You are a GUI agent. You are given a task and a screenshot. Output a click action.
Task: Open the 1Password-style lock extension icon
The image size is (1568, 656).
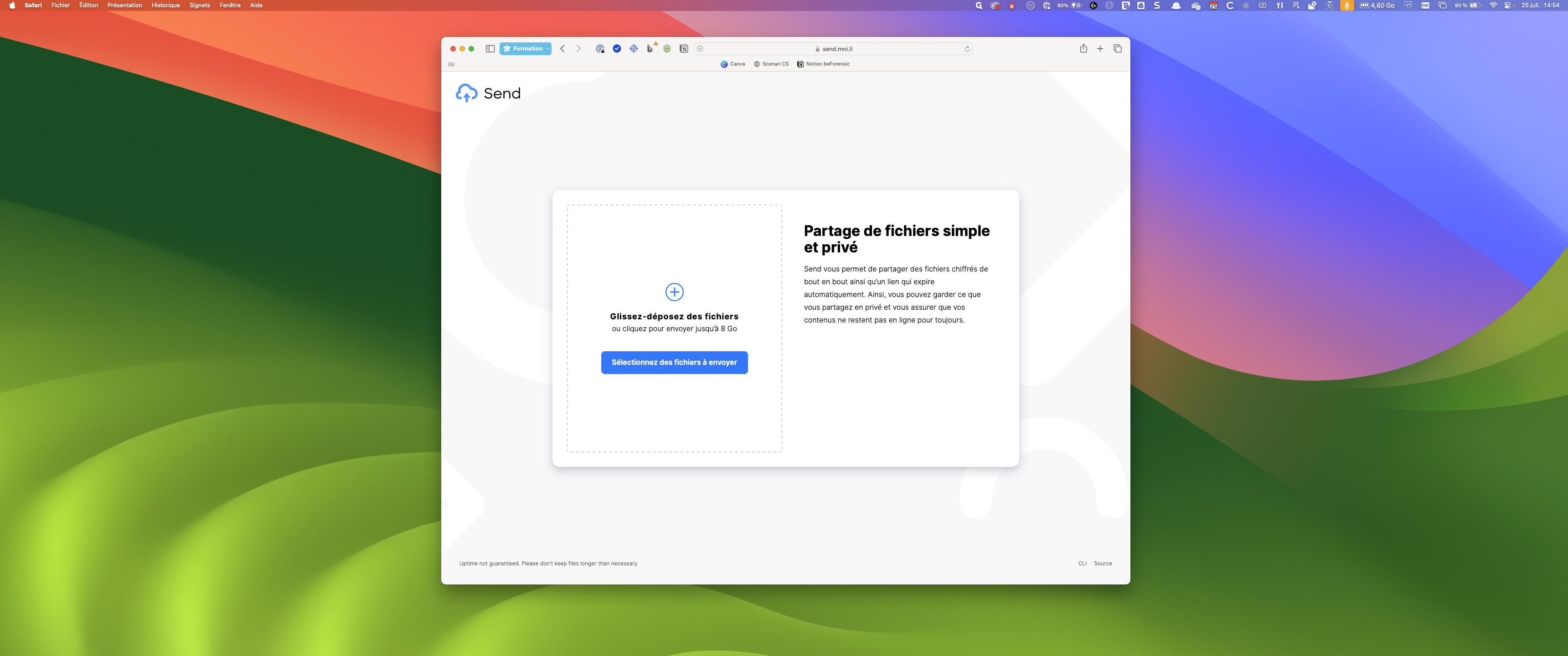[x=600, y=49]
